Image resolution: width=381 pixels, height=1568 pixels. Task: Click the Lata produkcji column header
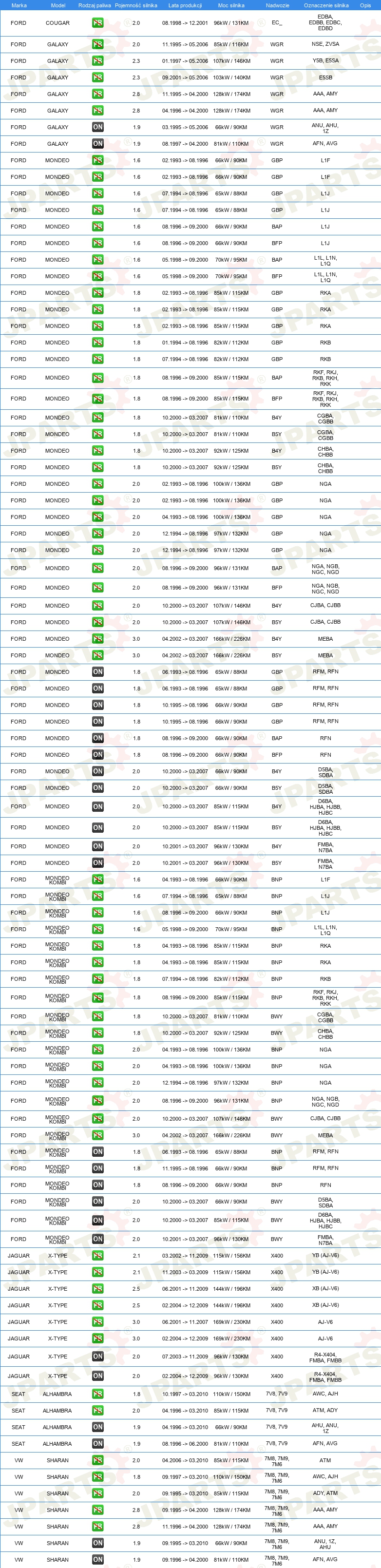pyautogui.click(x=185, y=5)
